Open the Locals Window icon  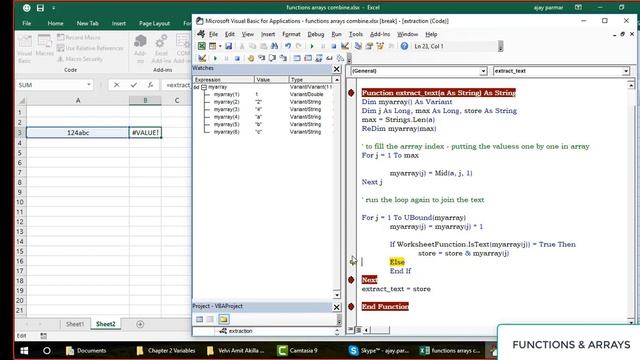point(297,58)
